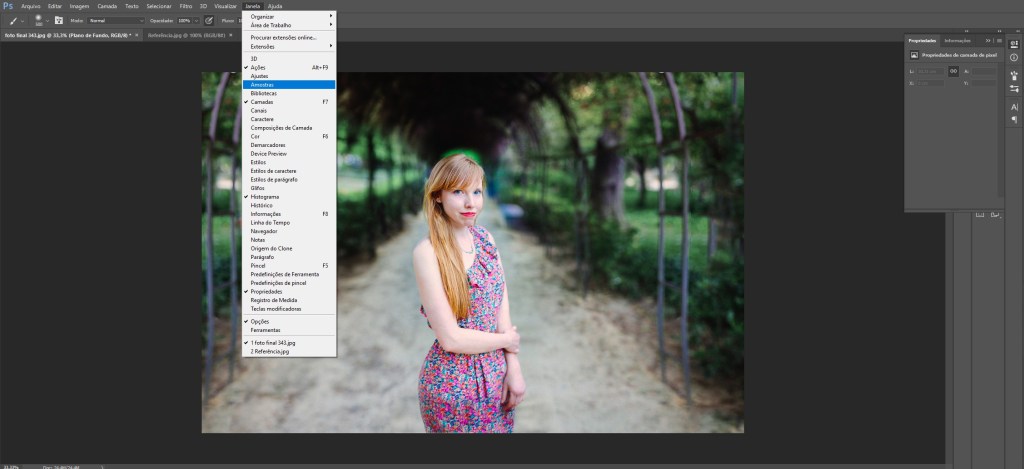Select Amostras from the Janela menu
The image size is (1024, 469).
263,84
